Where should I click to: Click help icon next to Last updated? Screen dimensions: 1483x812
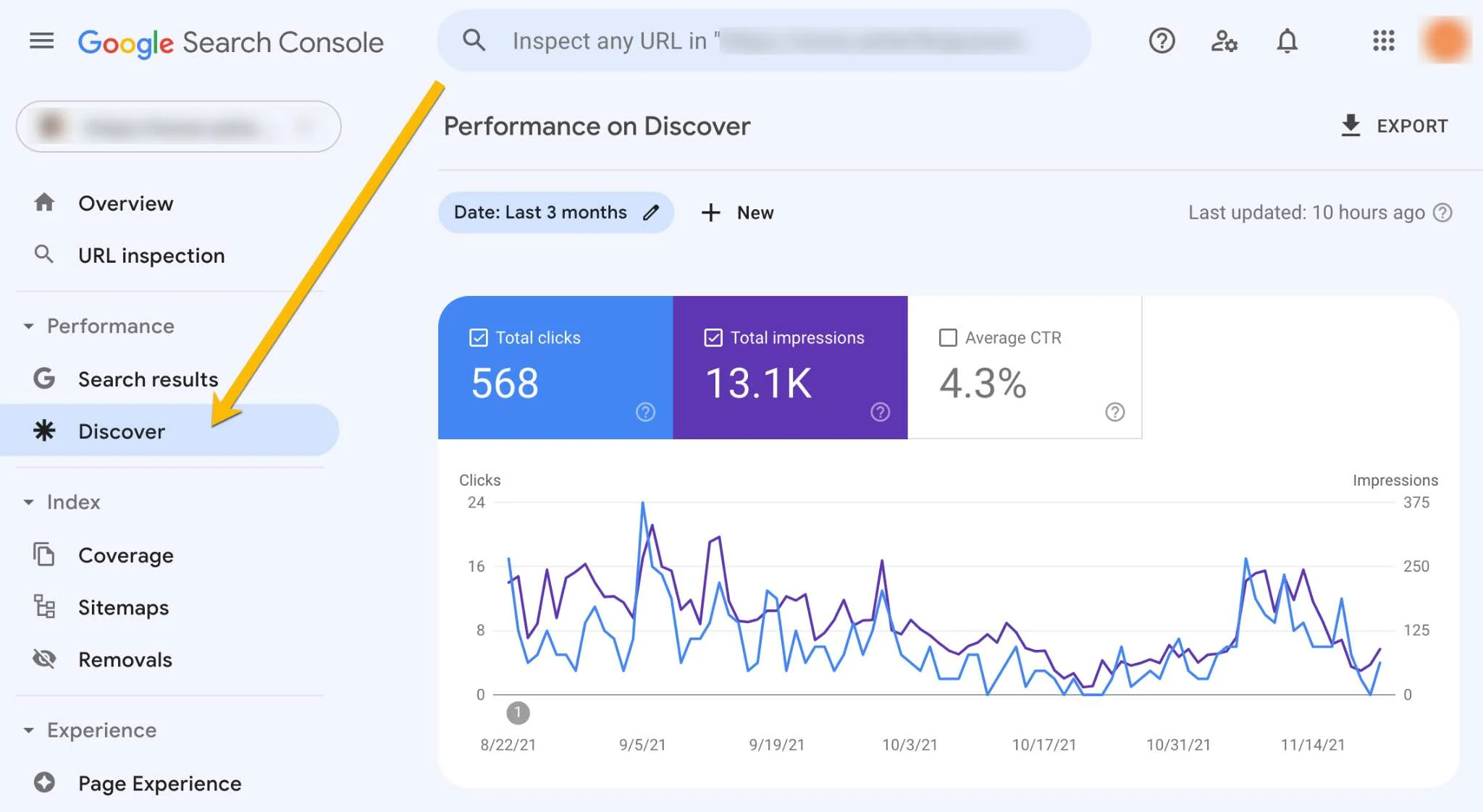coord(1442,212)
